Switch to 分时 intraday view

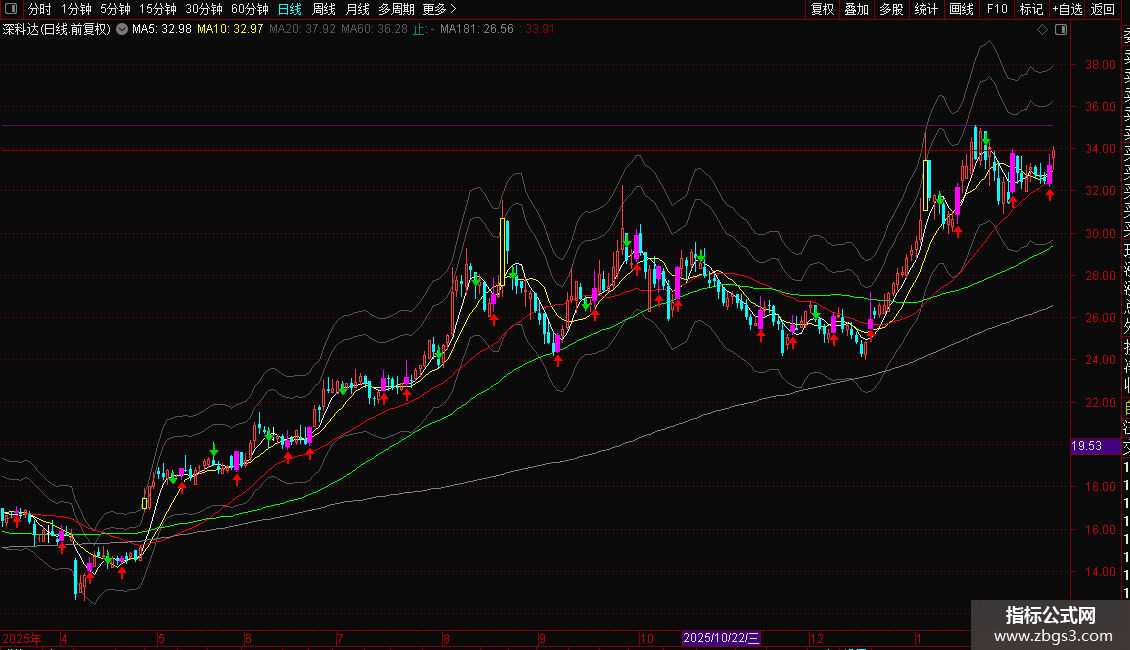(x=39, y=9)
